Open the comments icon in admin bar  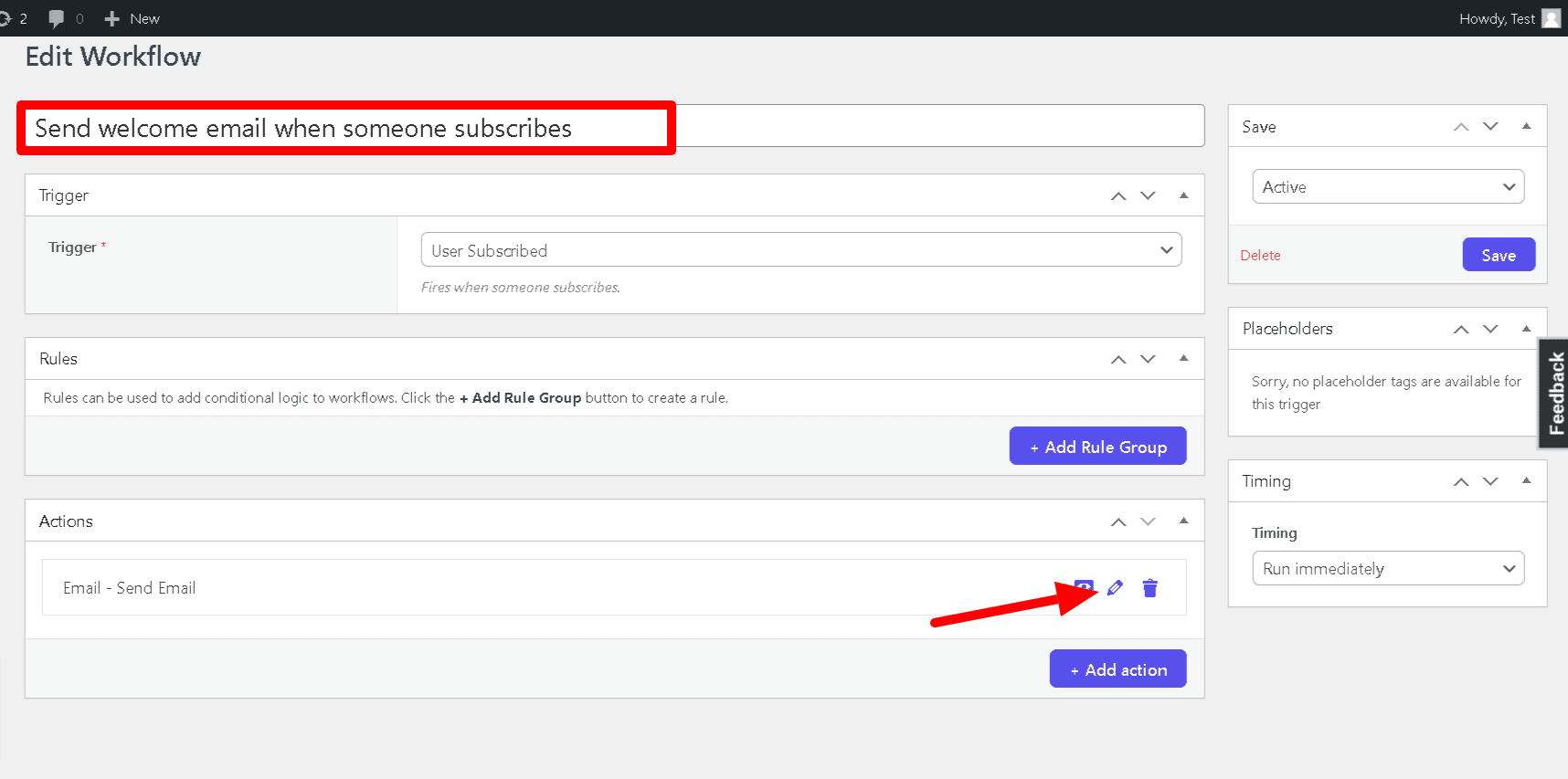57,18
